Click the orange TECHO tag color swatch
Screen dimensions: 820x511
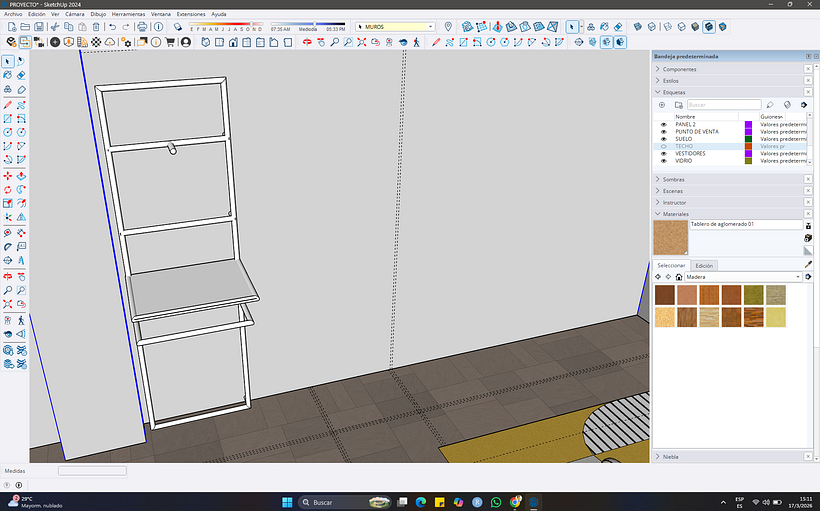(x=748, y=146)
